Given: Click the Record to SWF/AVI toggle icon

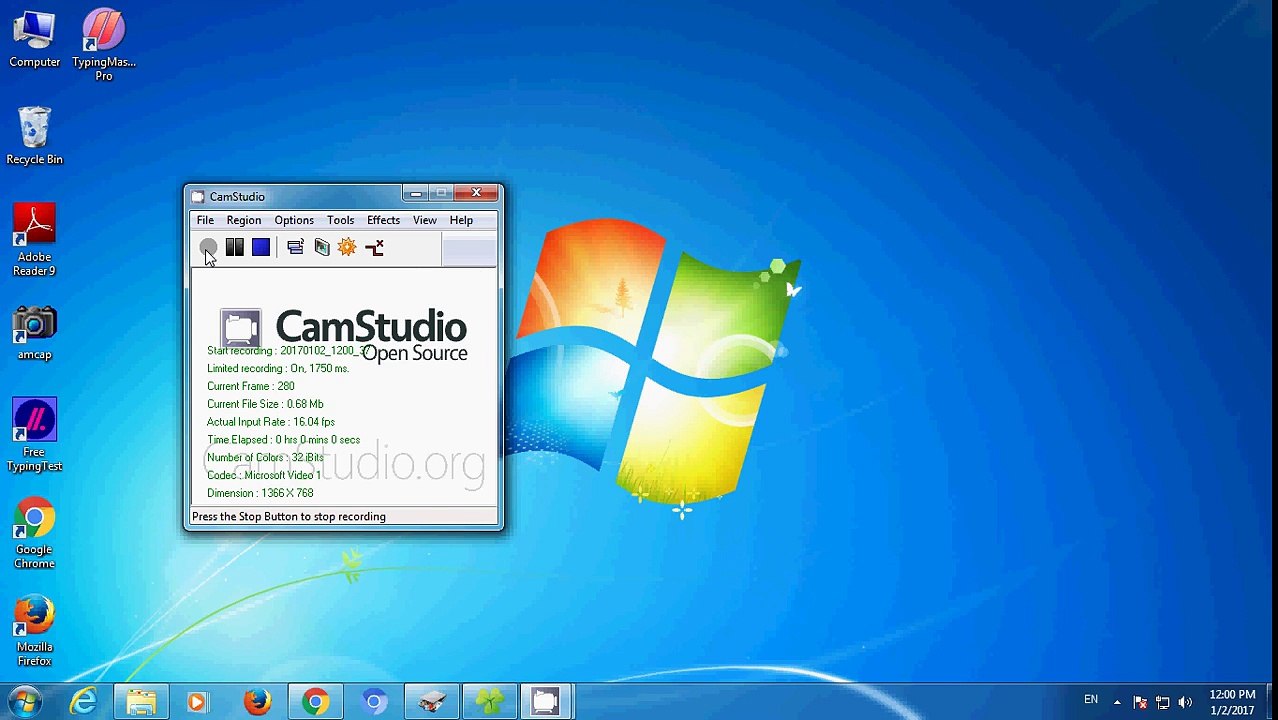Looking at the screenshot, I should (x=322, y=247).
